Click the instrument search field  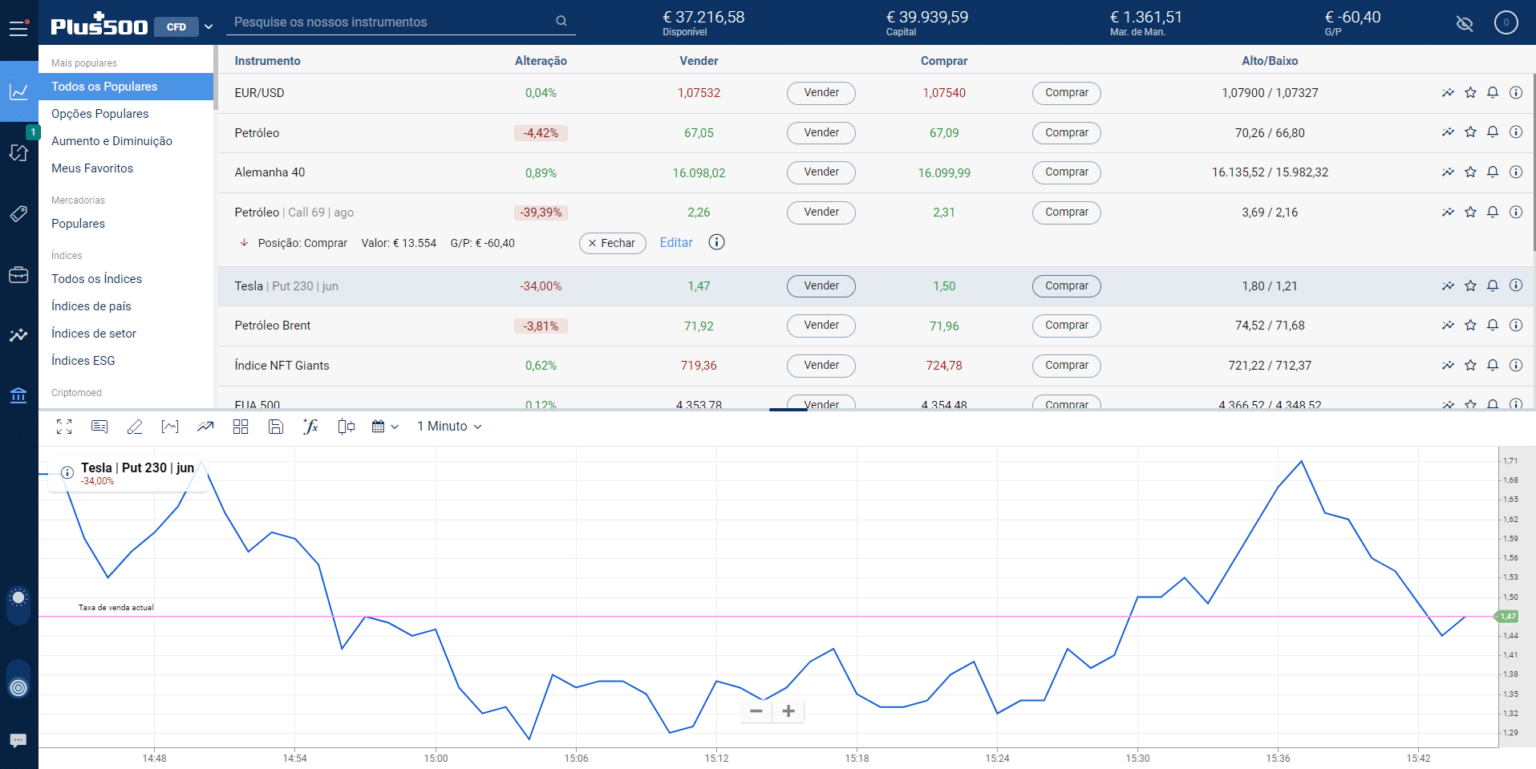pyautogui.click(x=390, y=21)
